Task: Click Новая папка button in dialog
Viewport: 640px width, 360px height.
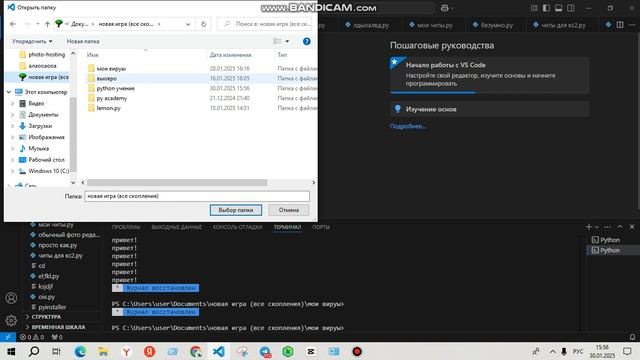Action: coord(83,41)
